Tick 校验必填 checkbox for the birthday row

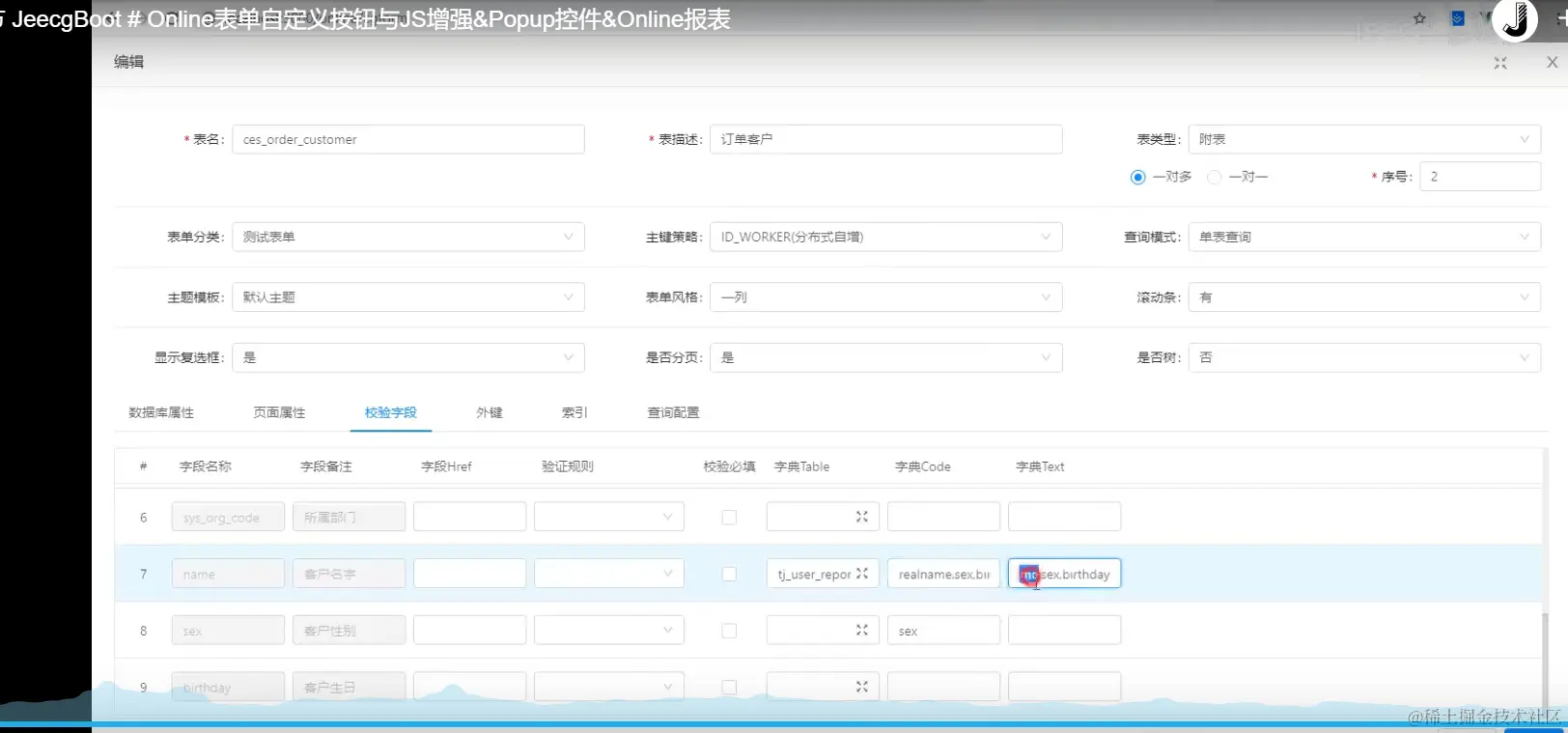pos(729,688)
